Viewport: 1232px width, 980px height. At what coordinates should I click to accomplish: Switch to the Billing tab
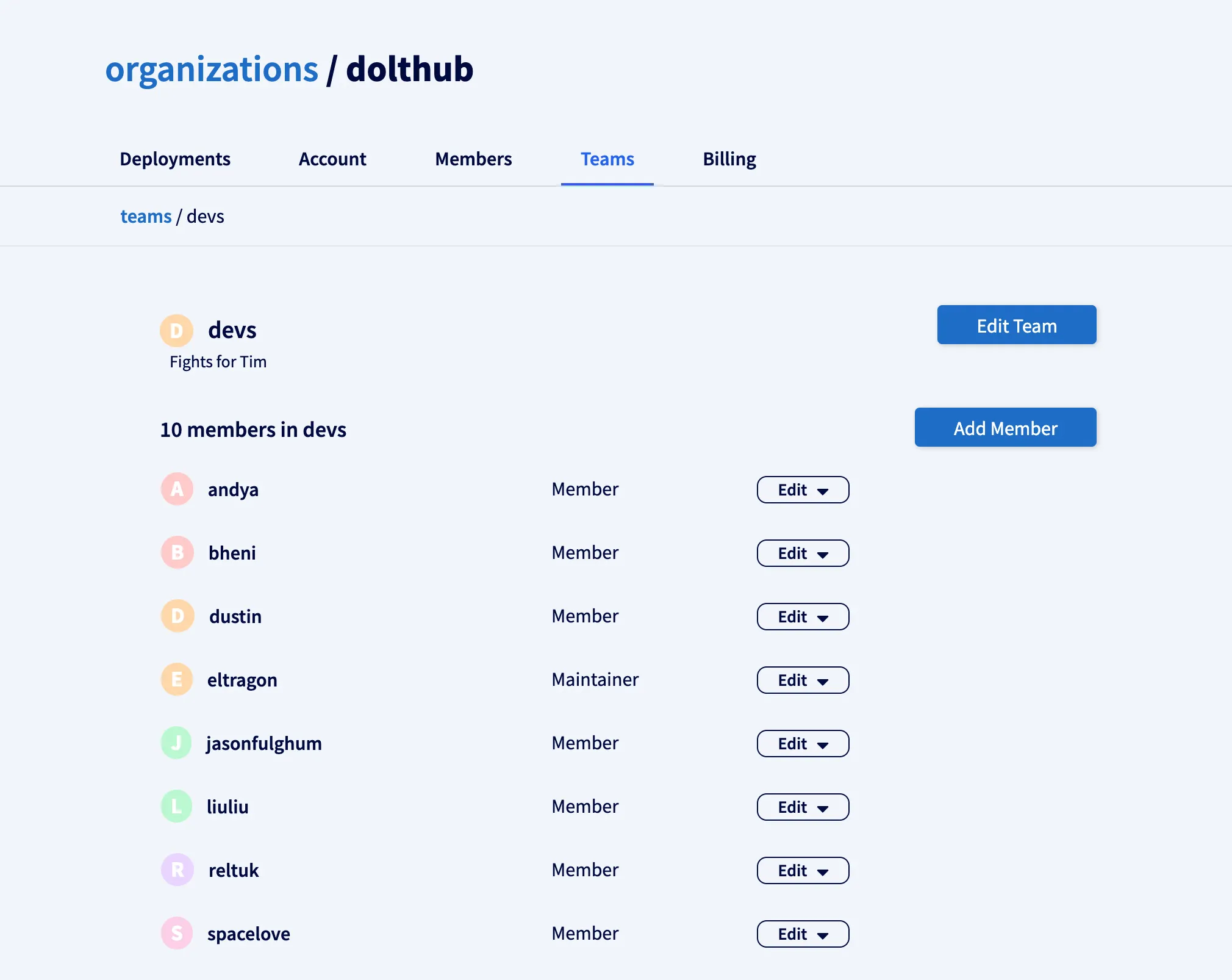[x=729, y=159]
